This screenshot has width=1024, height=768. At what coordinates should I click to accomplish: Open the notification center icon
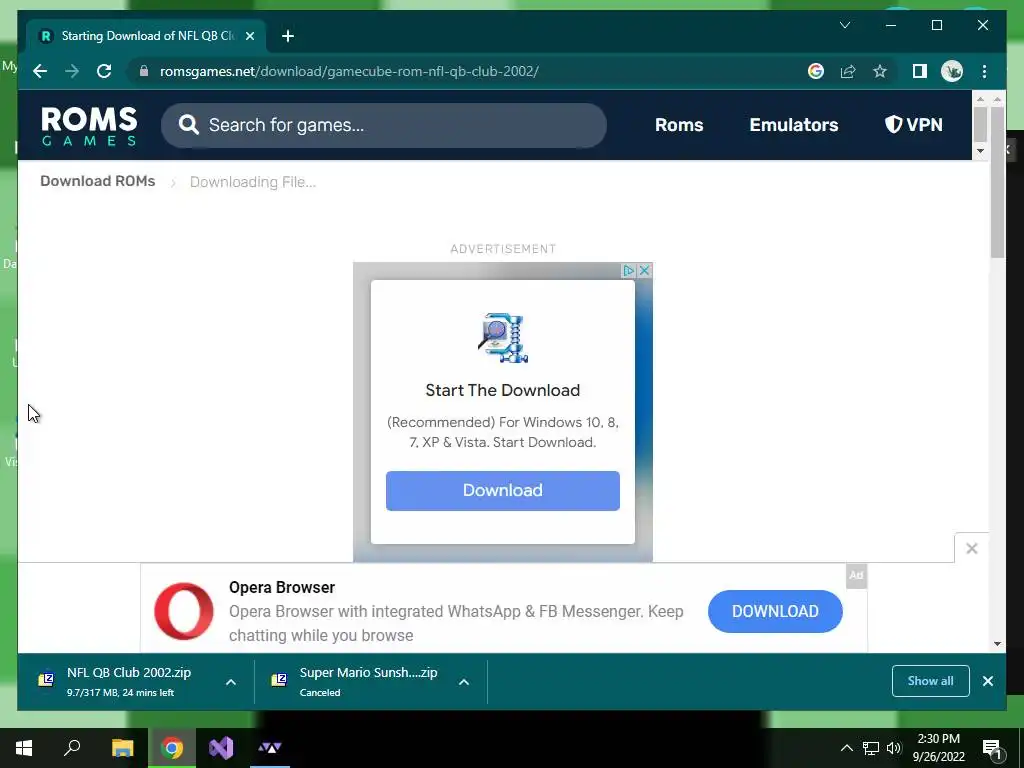pos(993,748)
